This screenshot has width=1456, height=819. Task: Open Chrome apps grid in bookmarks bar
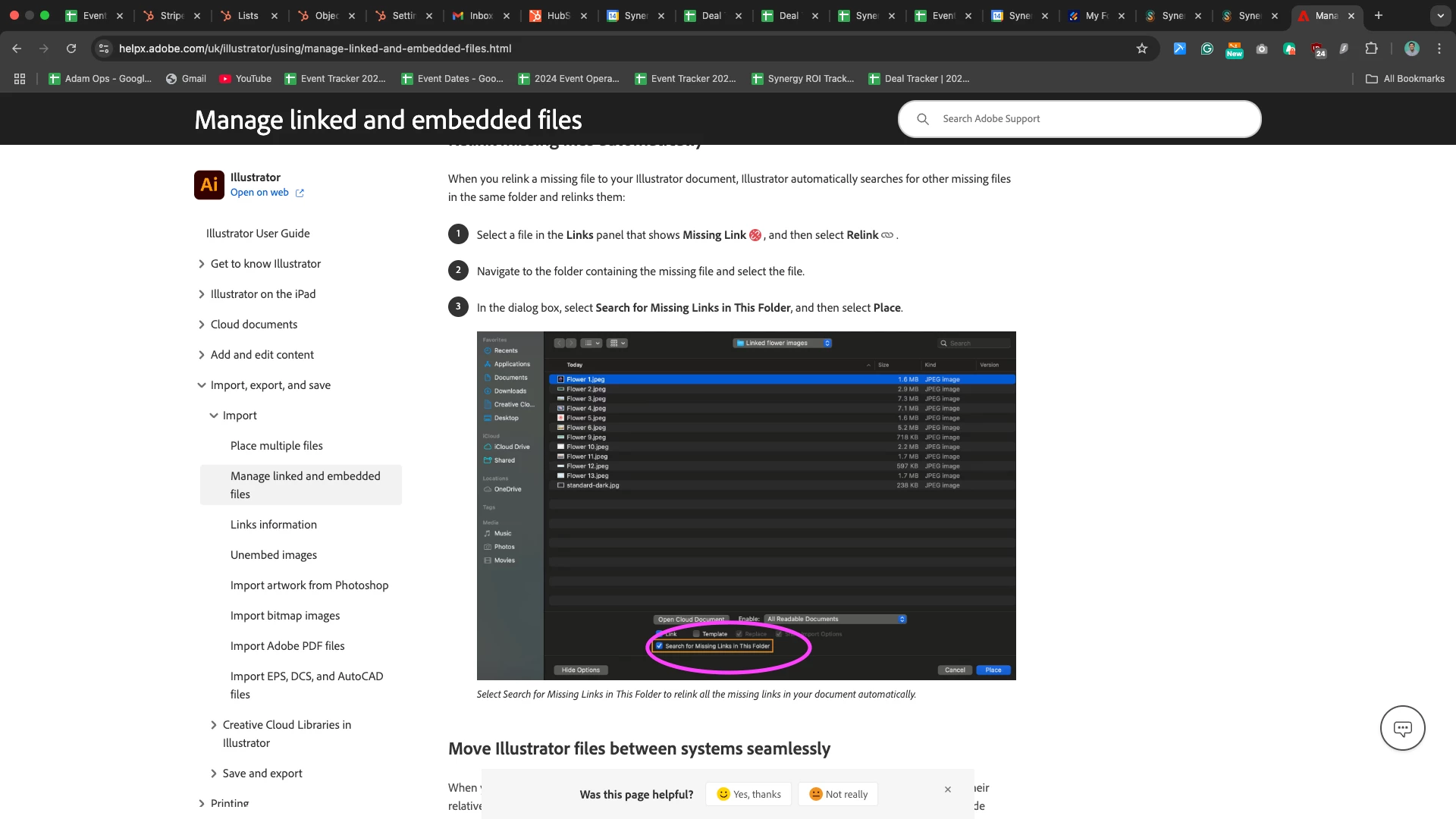pyautogui.click(x=20, y=79)
